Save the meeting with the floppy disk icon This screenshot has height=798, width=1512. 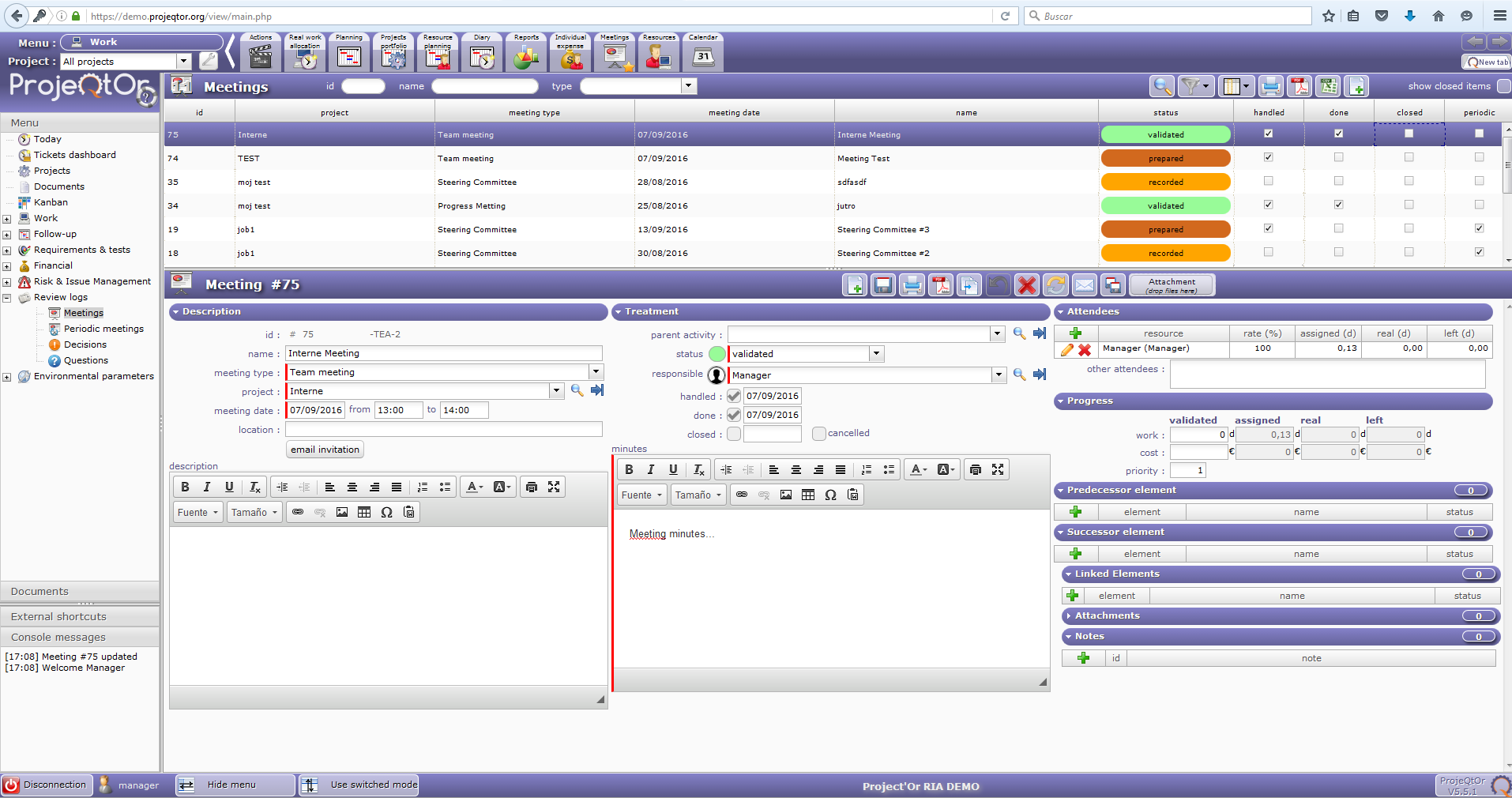pos(883,285)
